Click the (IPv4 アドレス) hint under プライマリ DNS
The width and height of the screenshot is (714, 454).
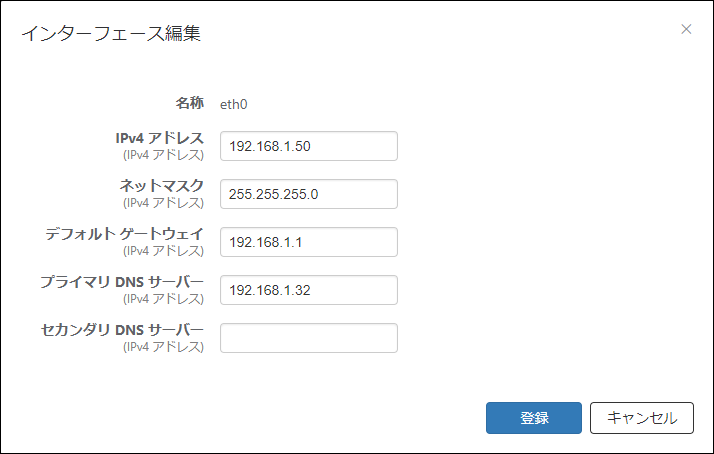click(x=163, y=299)
